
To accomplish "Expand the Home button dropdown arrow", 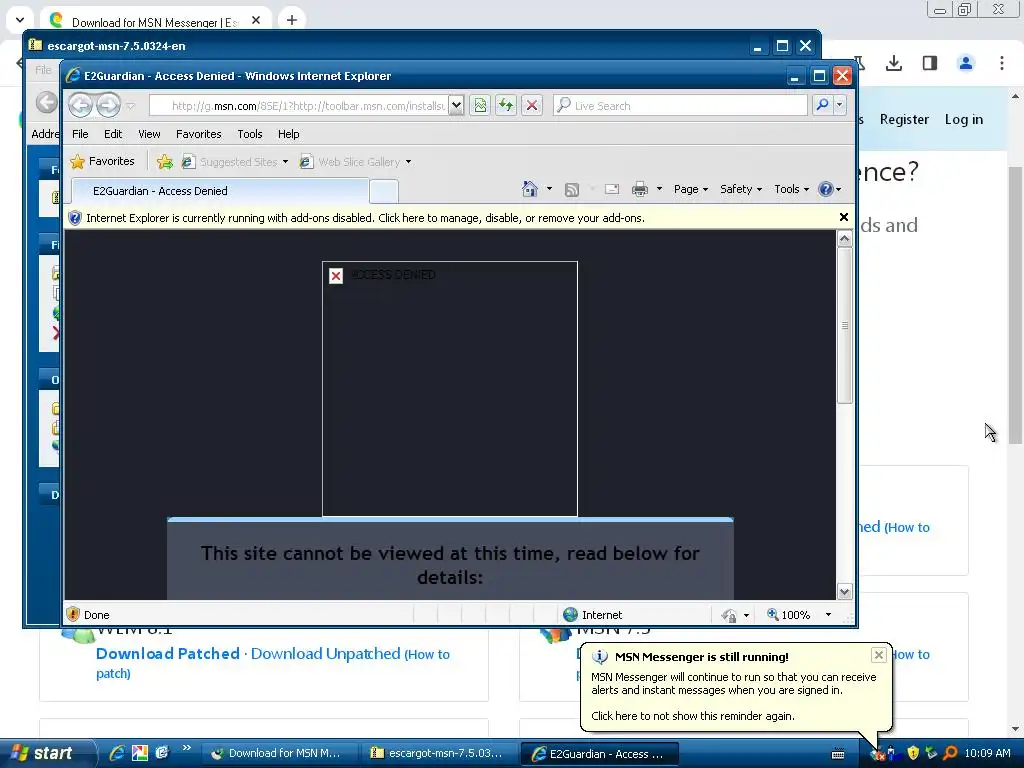I will click(549, 189).
